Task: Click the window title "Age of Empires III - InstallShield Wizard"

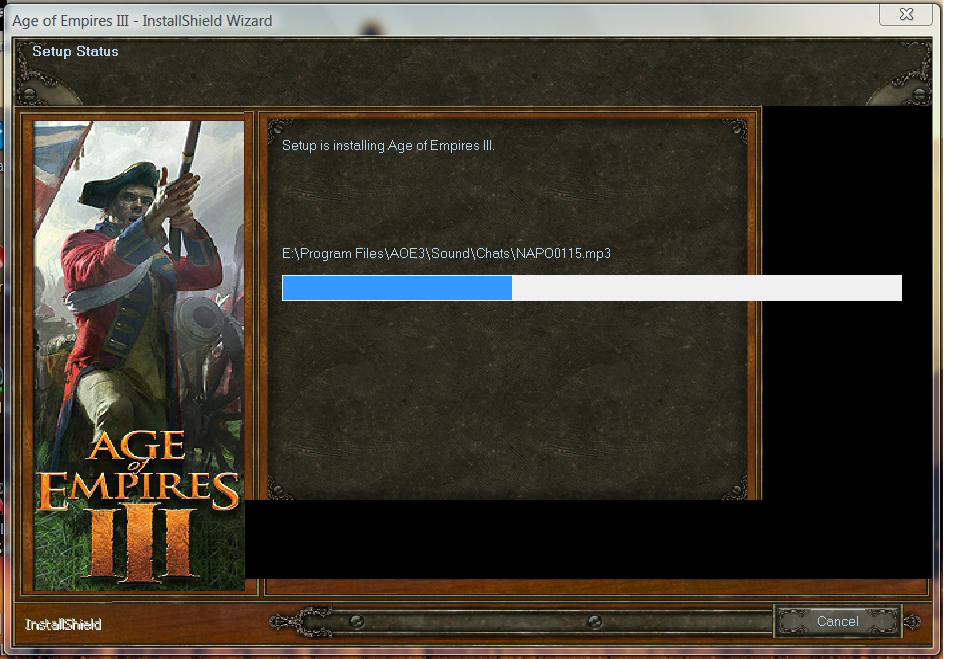Action: (142, 21)
